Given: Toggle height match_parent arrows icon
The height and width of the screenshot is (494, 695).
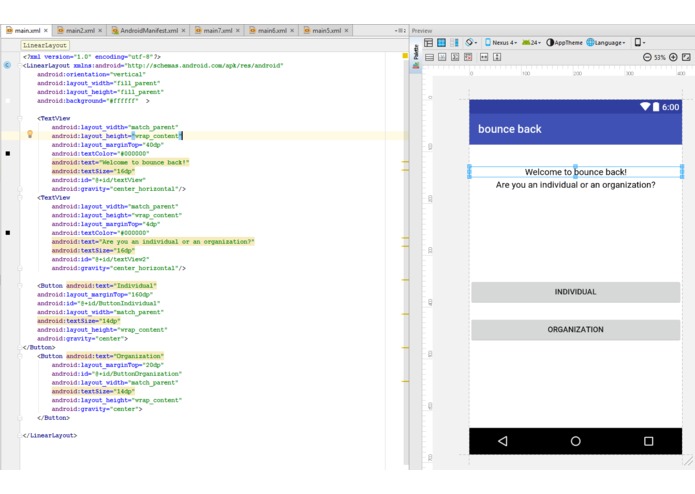Looking at the screenshot, I should [x=497, y=57].
